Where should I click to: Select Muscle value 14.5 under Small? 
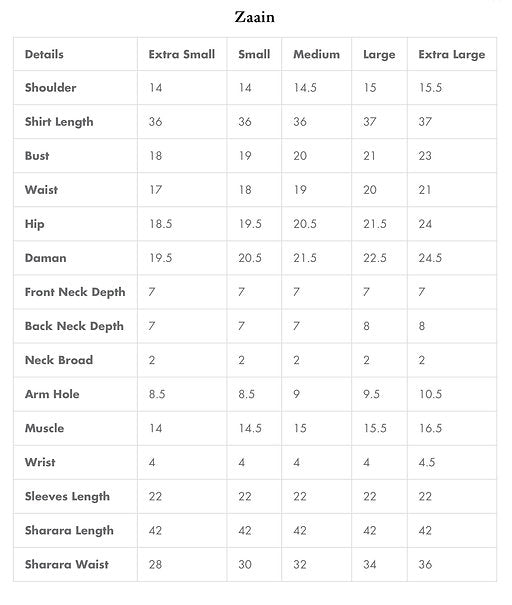pos(250,428)
